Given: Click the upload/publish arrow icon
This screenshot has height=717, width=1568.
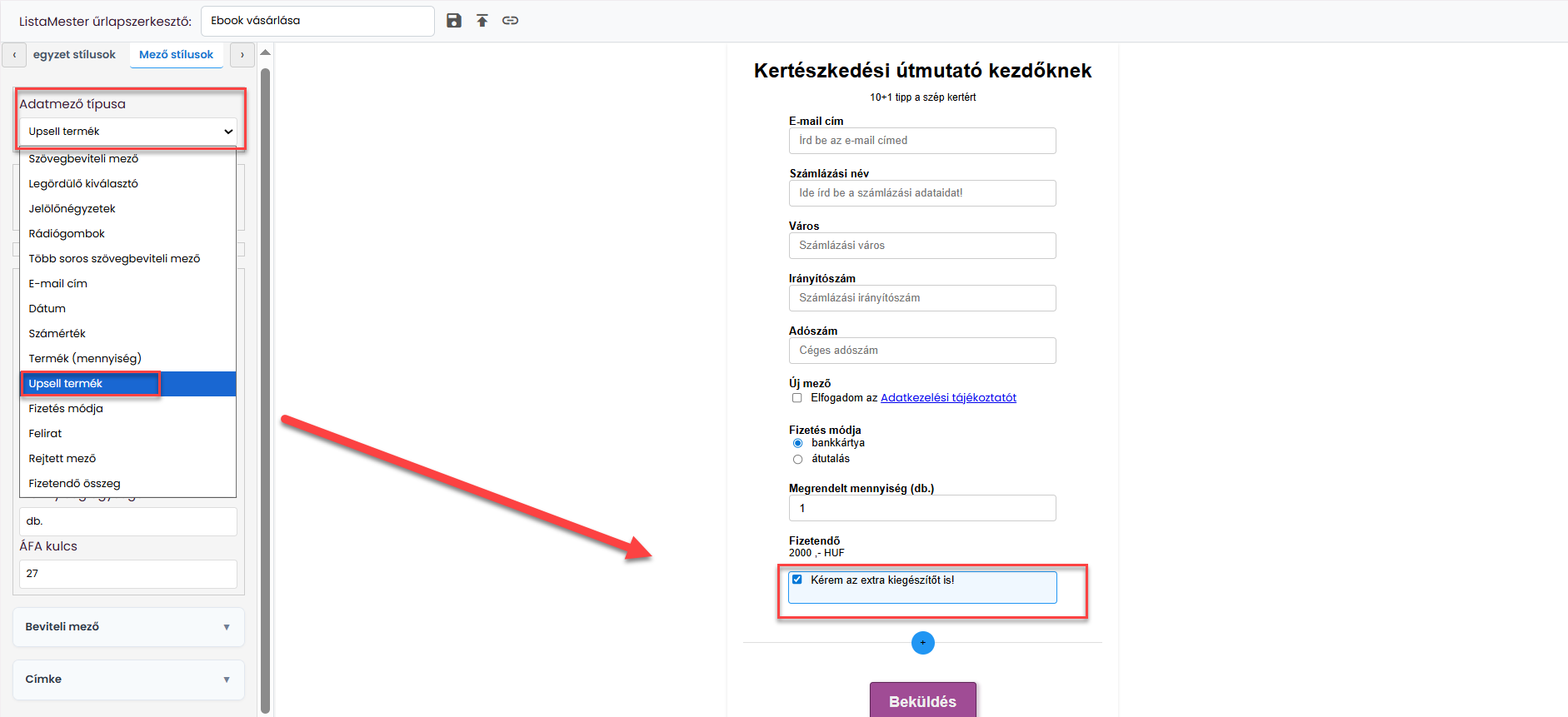Looking at the screenshot, I should coord(482,21).
